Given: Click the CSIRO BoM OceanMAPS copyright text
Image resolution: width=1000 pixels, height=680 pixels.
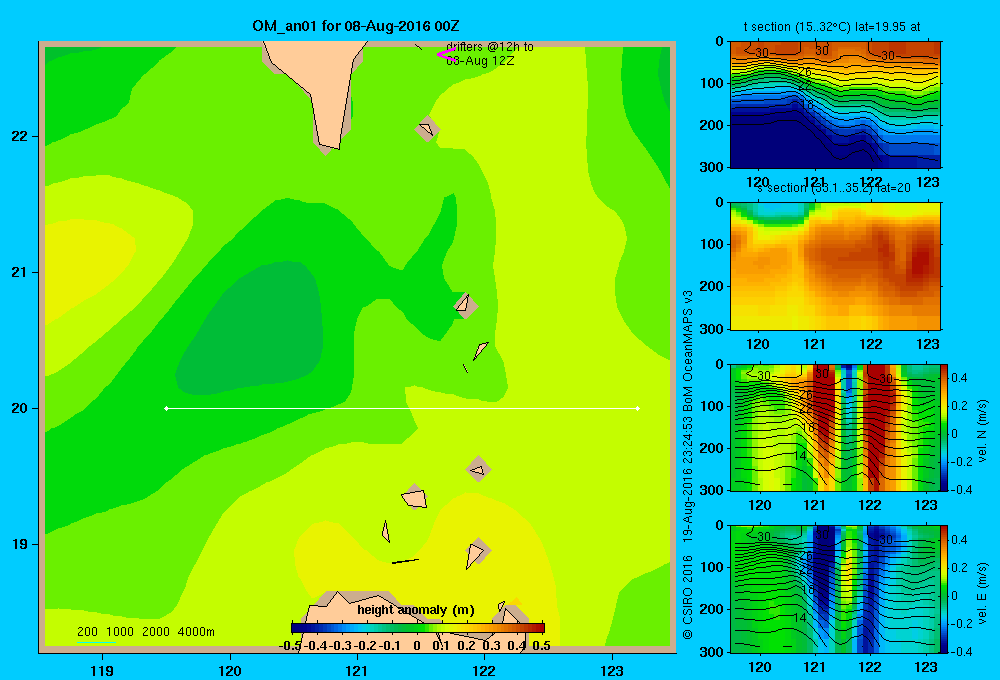Looking at the screenshot, I should click(688, 464).
